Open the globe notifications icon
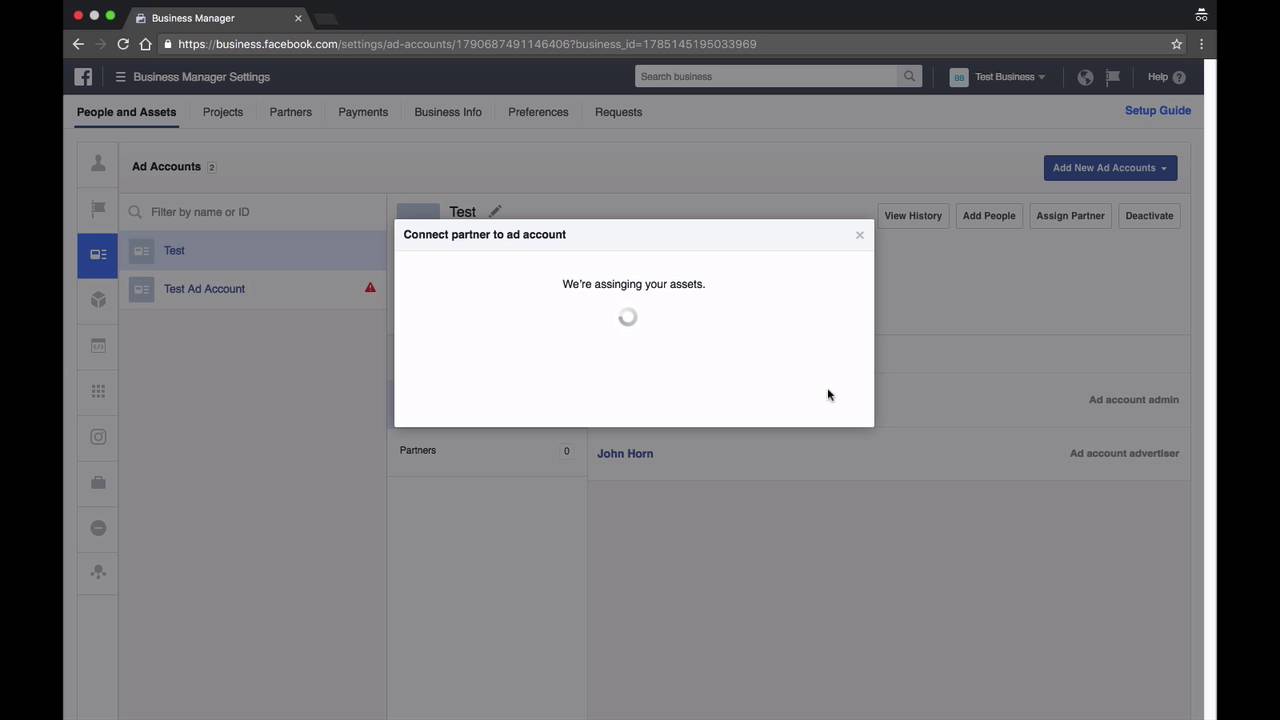 [1085, 77]
